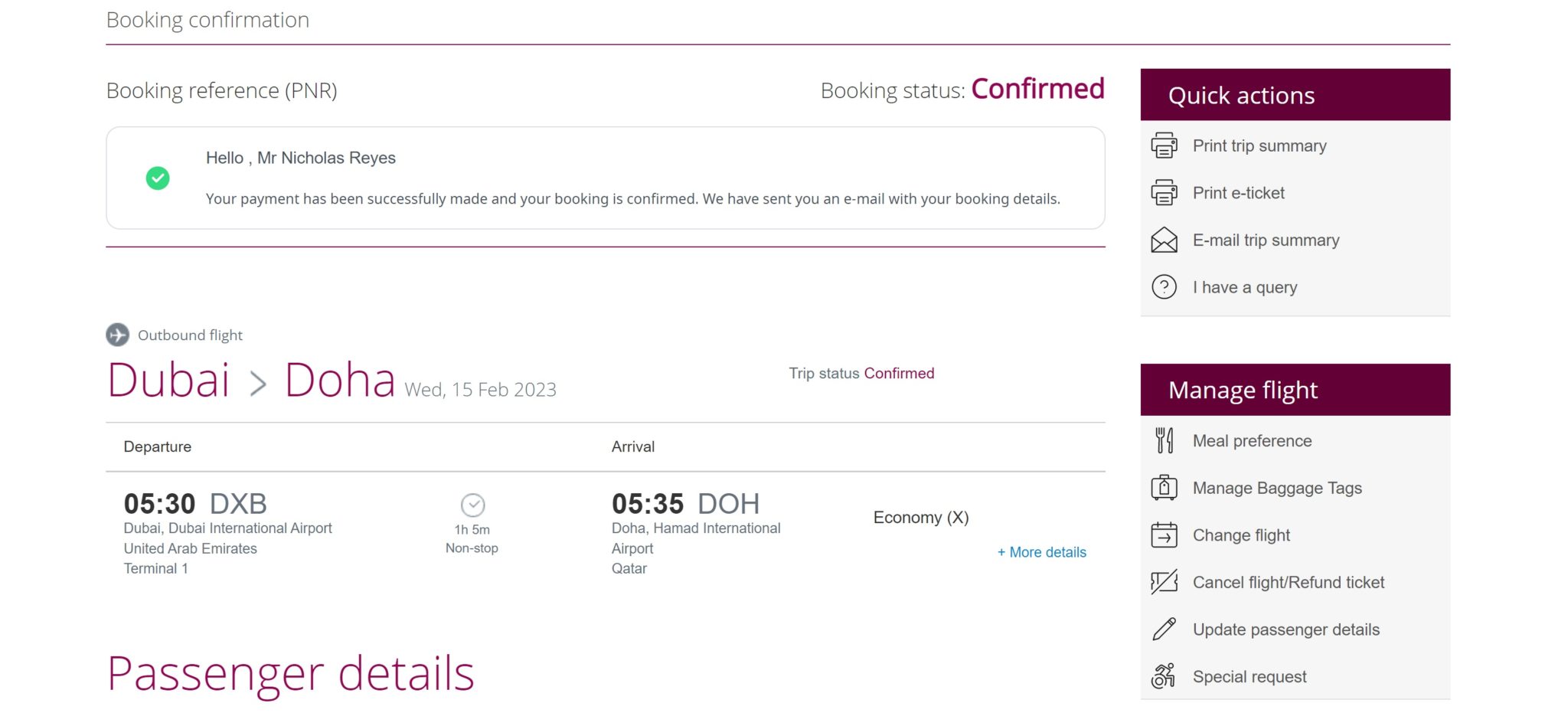Viewport: 1568px width, 716px height.
Task: Click the Trip status 'Confirmed' text
Action: tap(899, 373)
